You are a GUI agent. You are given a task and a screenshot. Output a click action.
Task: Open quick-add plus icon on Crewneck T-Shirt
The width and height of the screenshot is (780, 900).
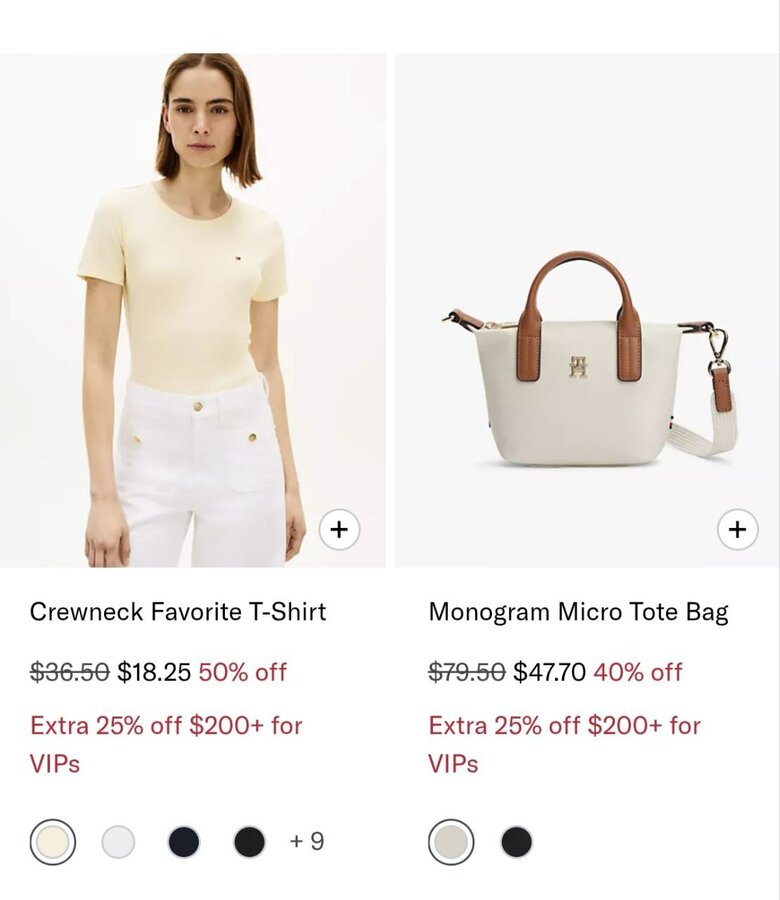coord(339,529)
